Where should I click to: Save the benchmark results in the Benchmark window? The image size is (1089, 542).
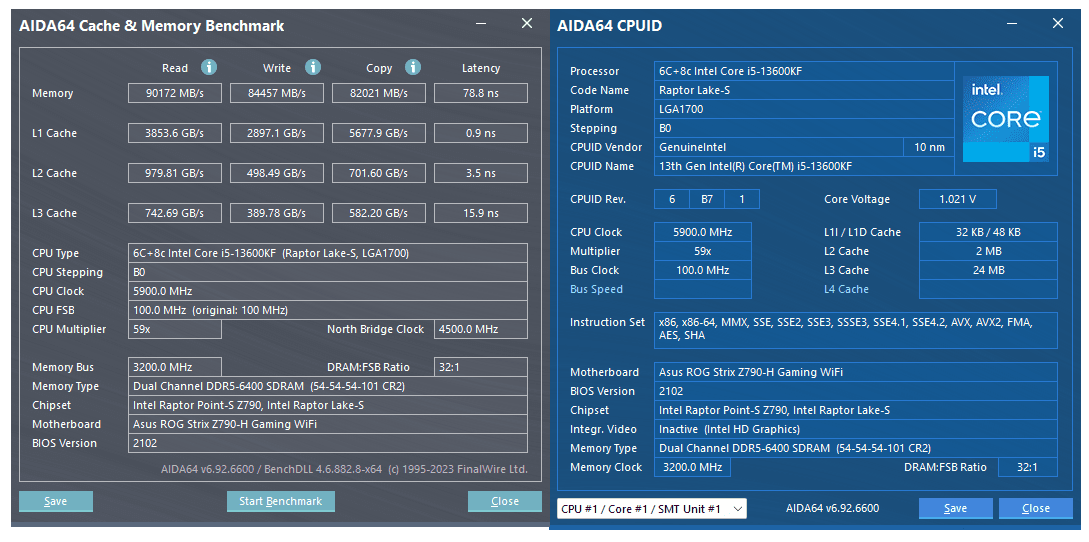56,501
